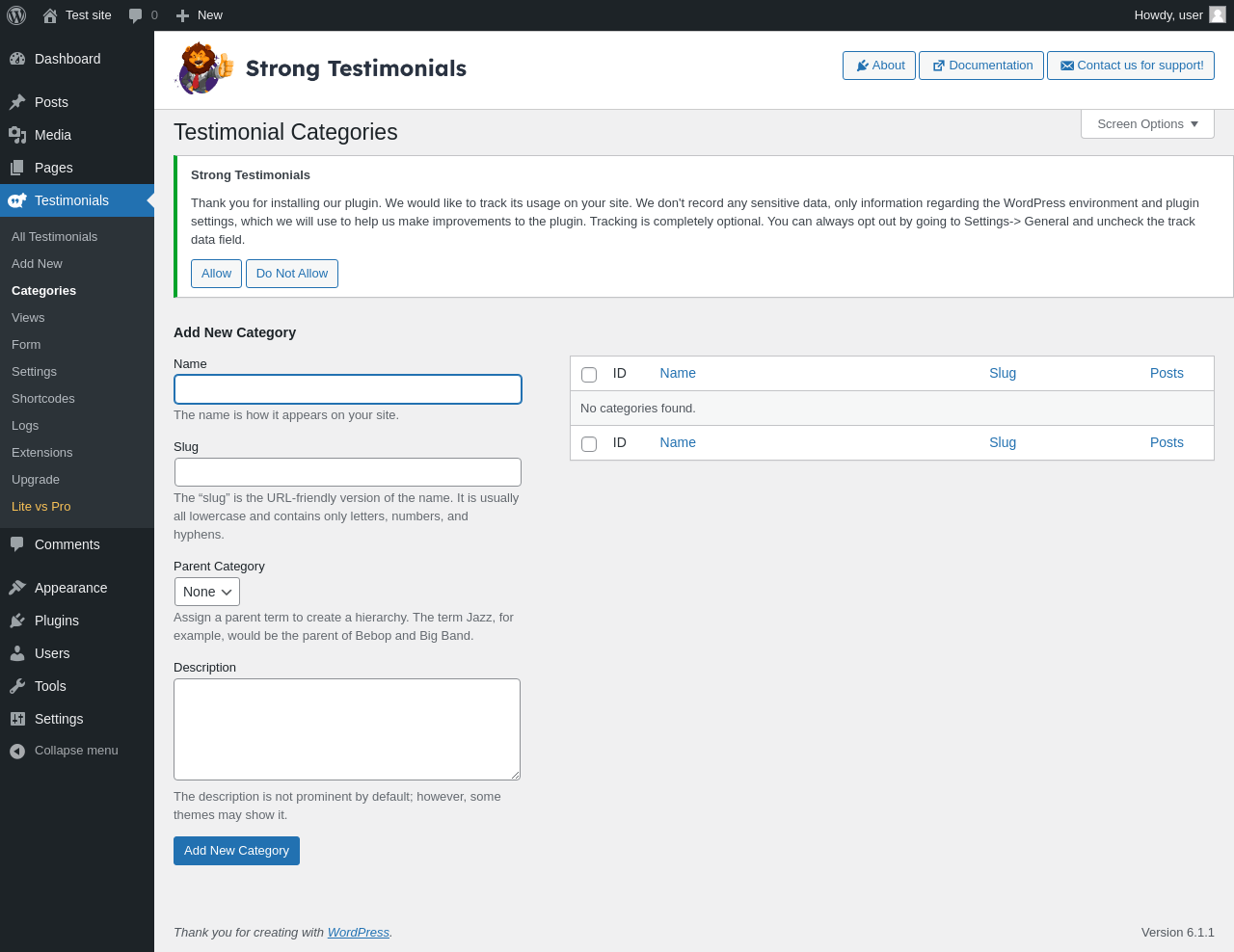Screen dimensions: 1234x952
Task: Click the Test site home icon
Action: 50,15
